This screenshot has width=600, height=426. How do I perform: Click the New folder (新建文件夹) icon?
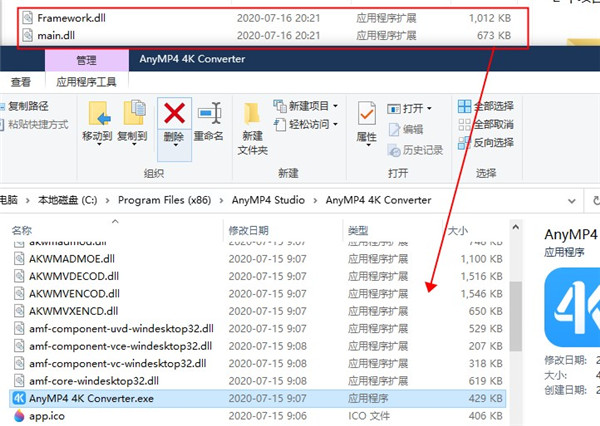click(252, 114)
